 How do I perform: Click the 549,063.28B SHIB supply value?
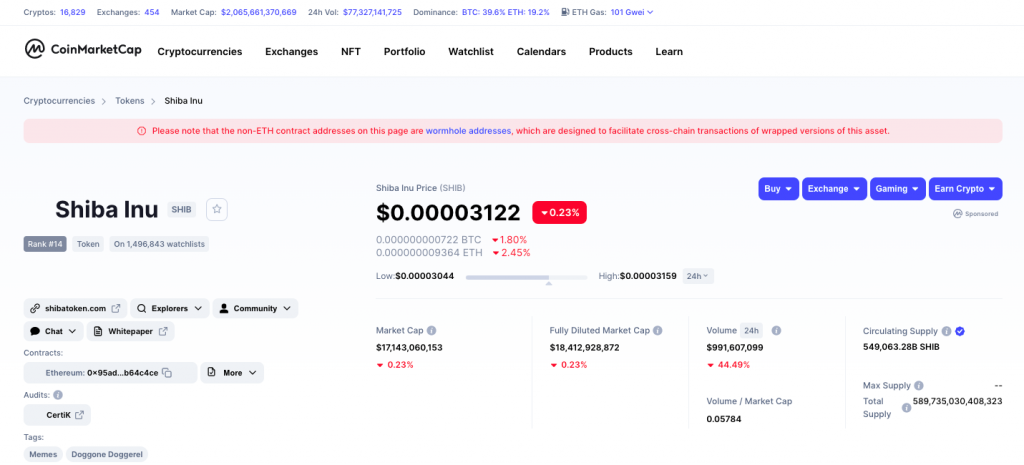tap(901, 347)
